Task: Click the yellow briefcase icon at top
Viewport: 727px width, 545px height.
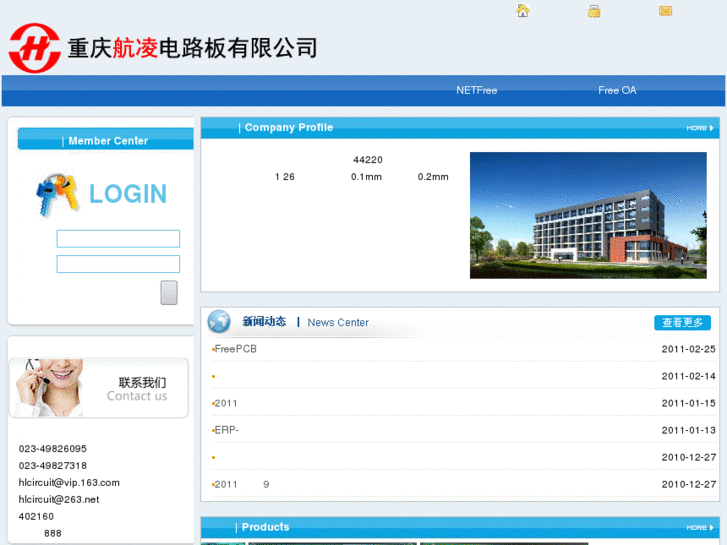Action: click(594, 11)
